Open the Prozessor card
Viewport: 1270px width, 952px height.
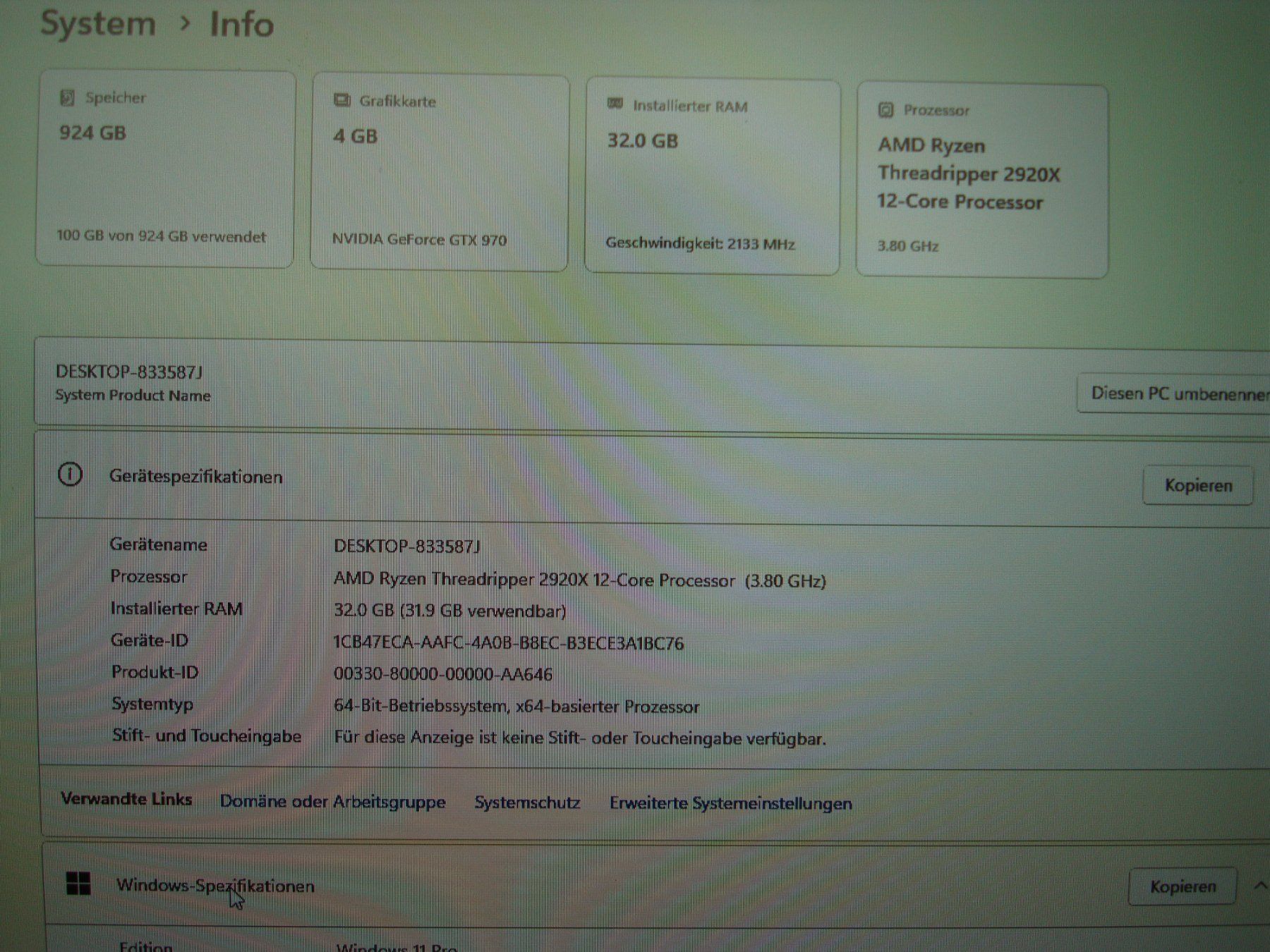[x=982, y=181]
